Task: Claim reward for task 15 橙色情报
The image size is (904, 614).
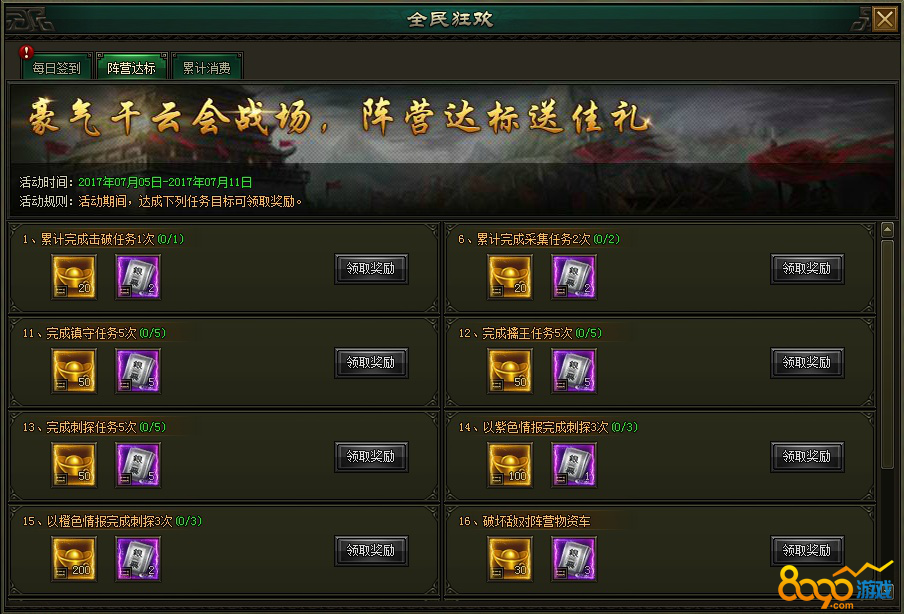Action: 371,551
